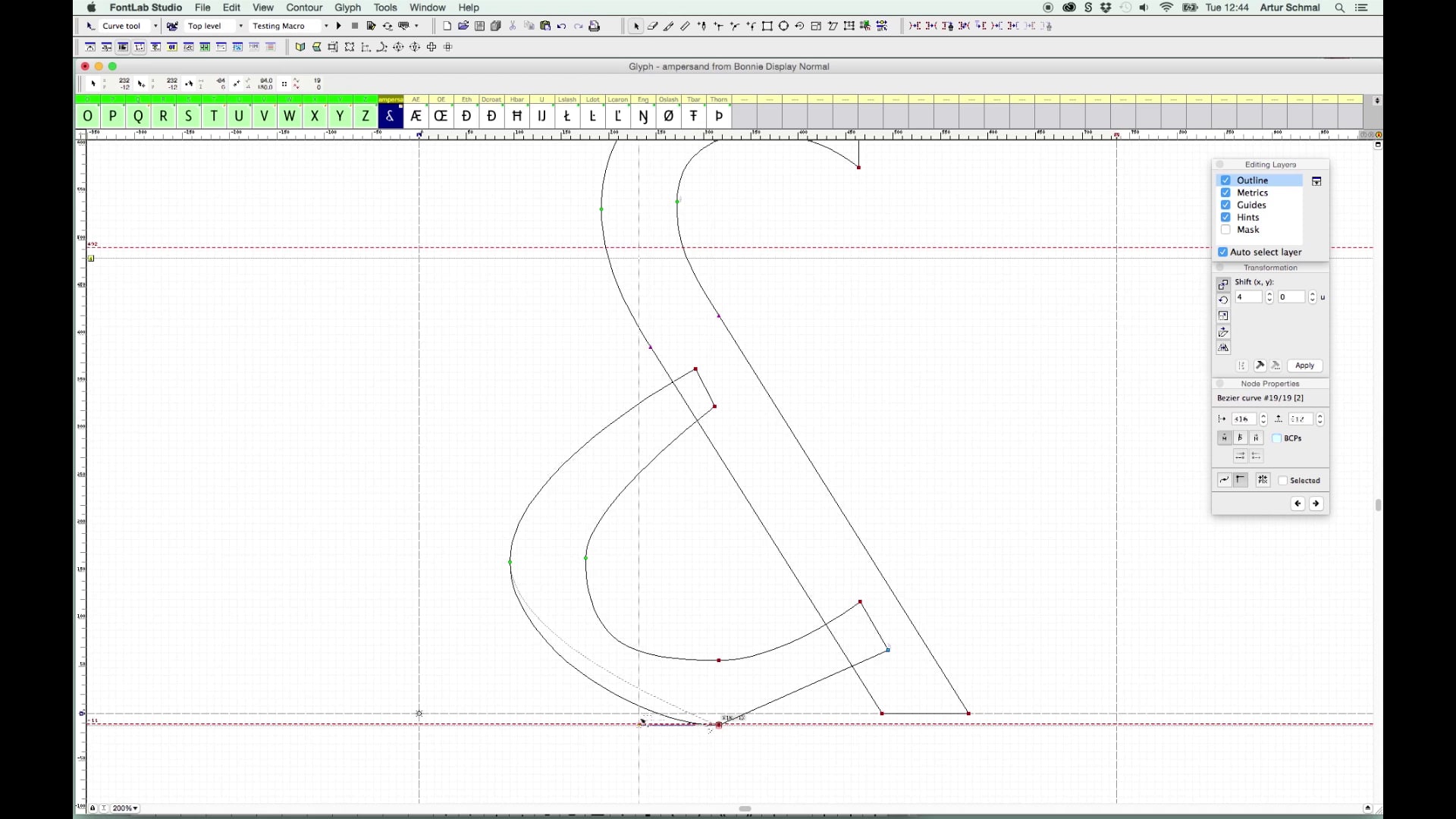This screenshot has width=1456, height=819.
Task: Open the Glyph menu
Action: pos(347,8)
